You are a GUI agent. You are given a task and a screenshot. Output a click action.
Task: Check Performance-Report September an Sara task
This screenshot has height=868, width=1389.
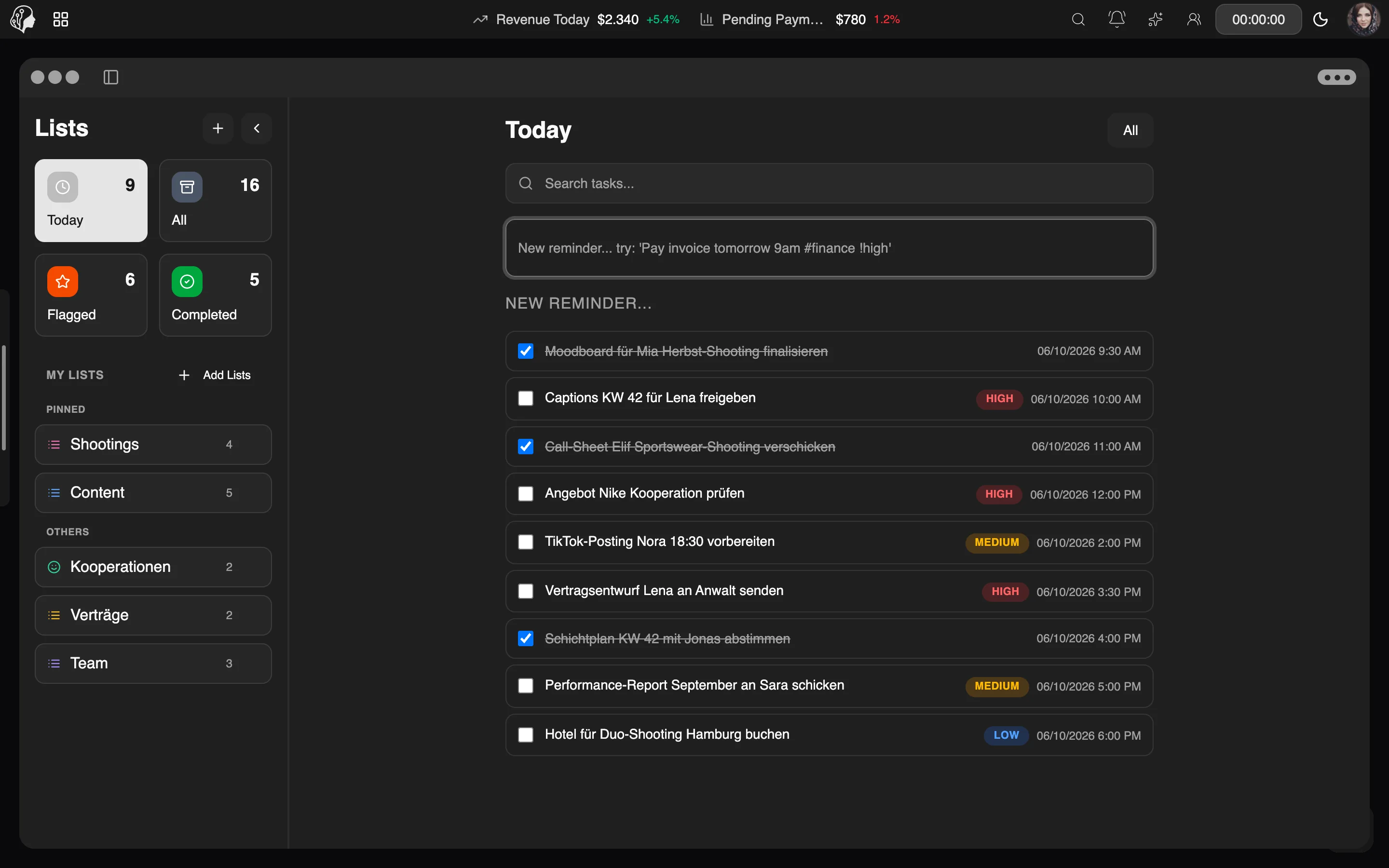click(x=525, y=685)
